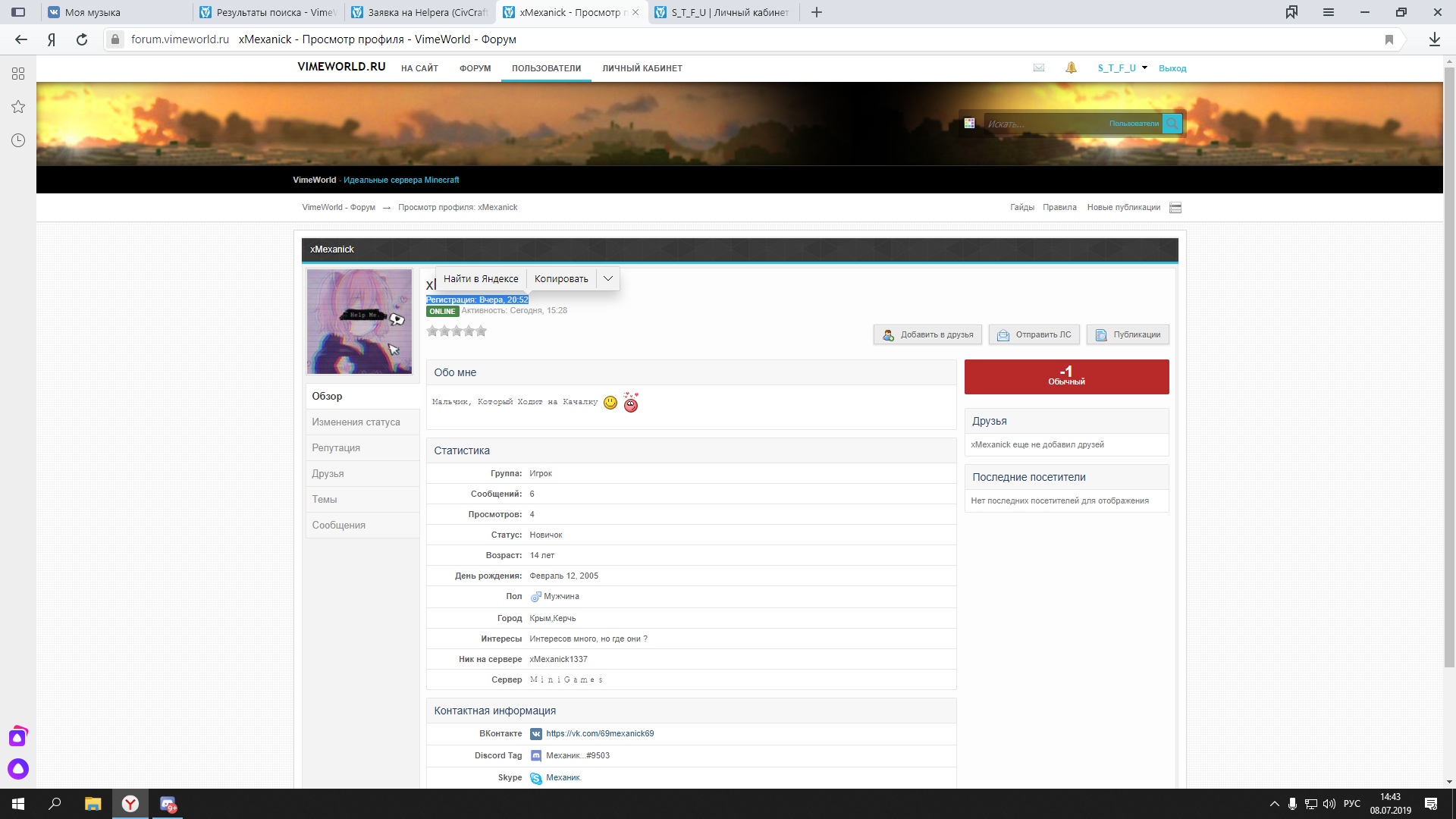Open ЛИЧНЫЙ КАБИНЕТ navigation item
This screenshot has height=819, width=1456.
[642, 68]
